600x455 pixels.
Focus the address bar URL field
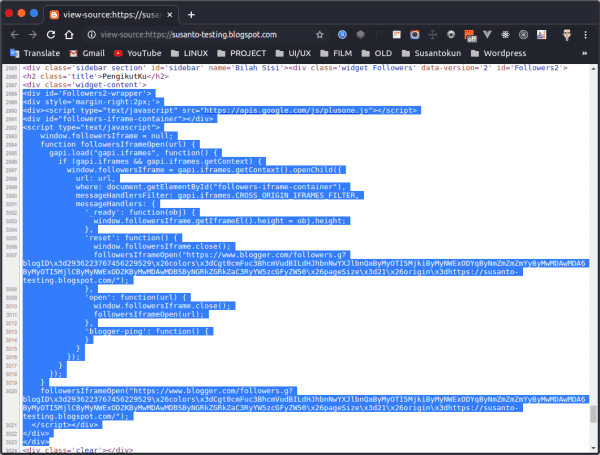tap(205, 35)
